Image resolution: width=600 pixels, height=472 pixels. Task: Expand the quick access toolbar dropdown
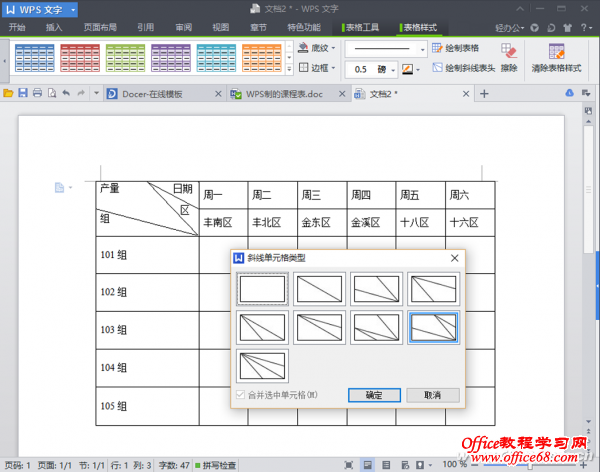point(96,93)
